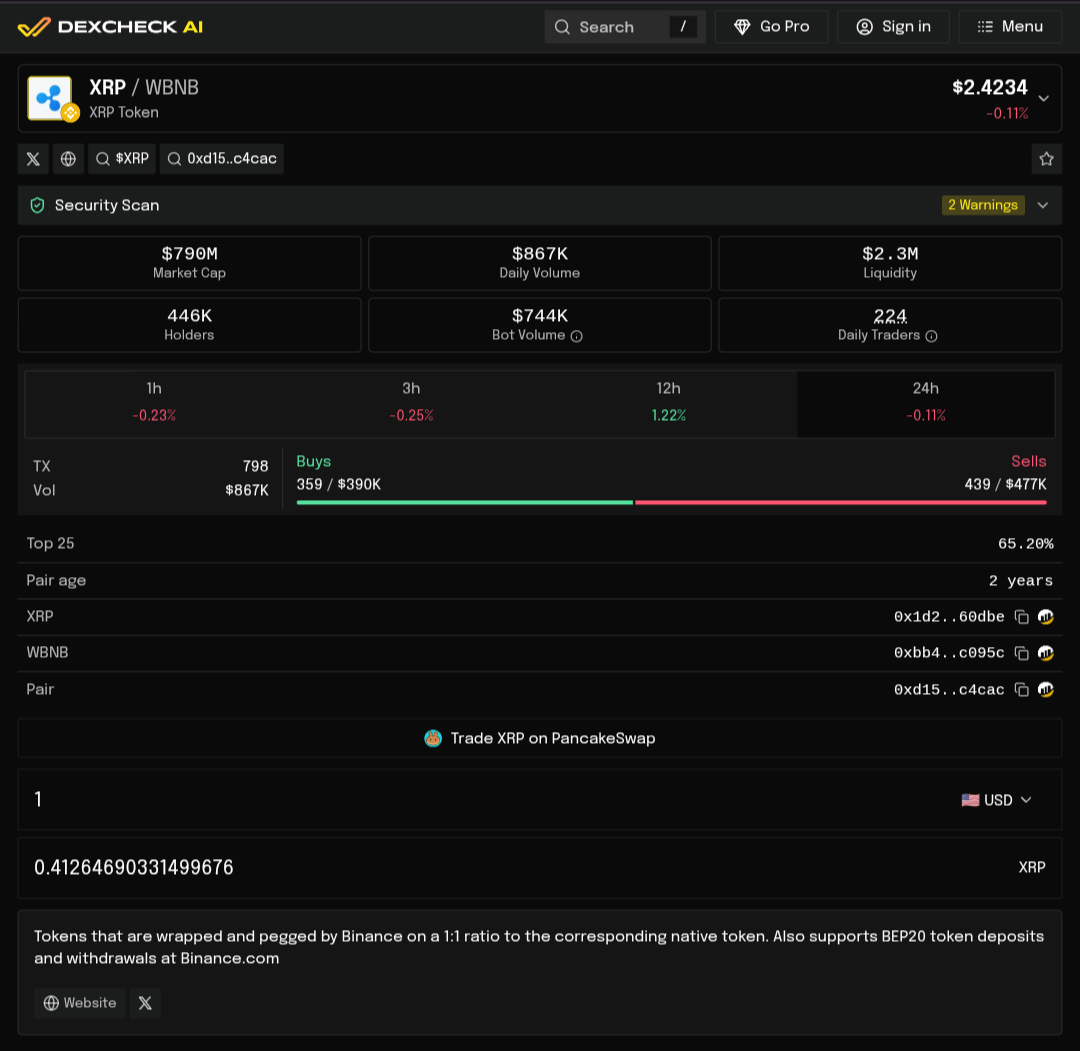Copy the WBNB contract address 0xbb4..c095c
Viewport: 1080px width, 1051px height.
coord(1021,653)
